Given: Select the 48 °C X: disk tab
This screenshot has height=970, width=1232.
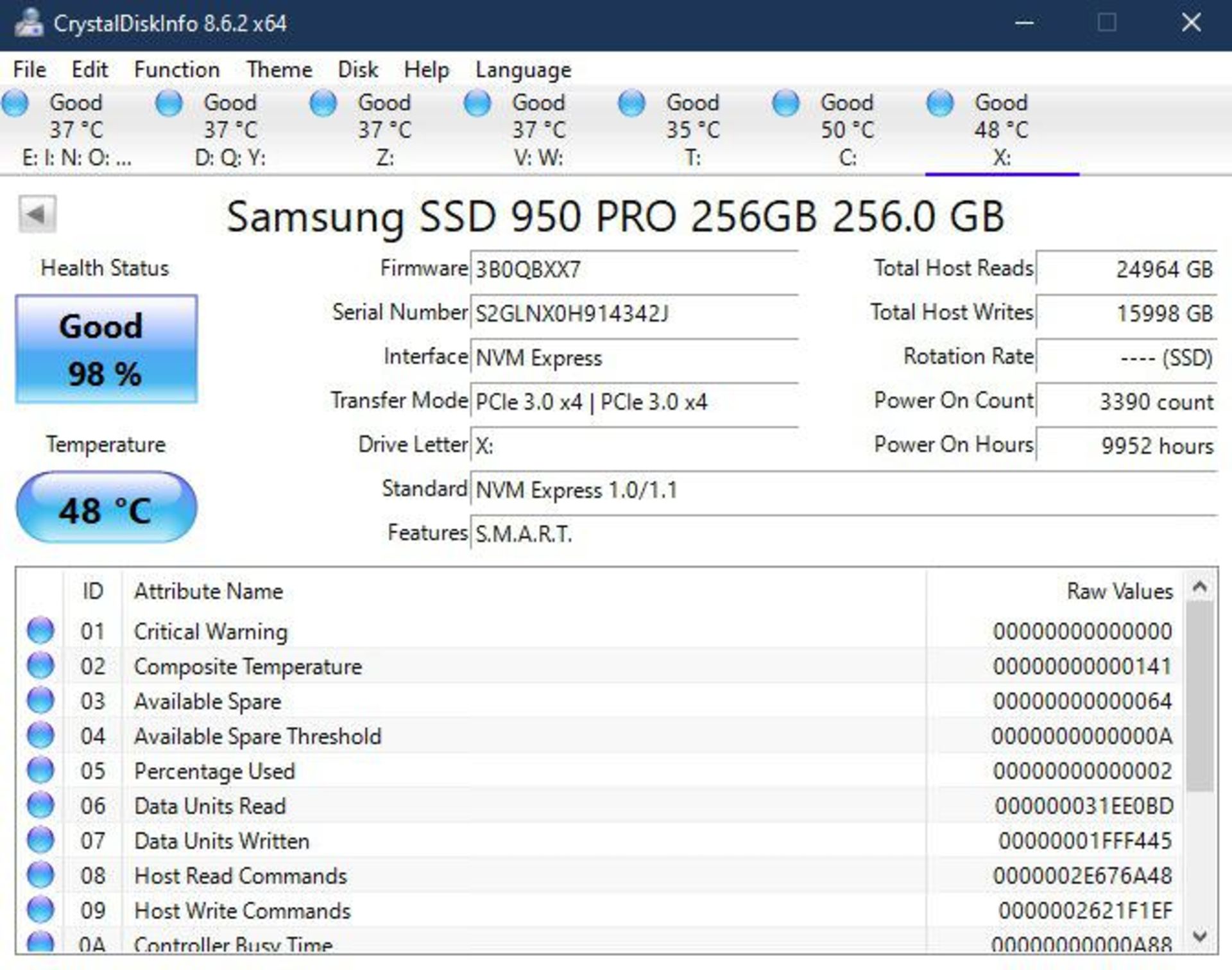Looking at the screenshot, I should 1002,130.
